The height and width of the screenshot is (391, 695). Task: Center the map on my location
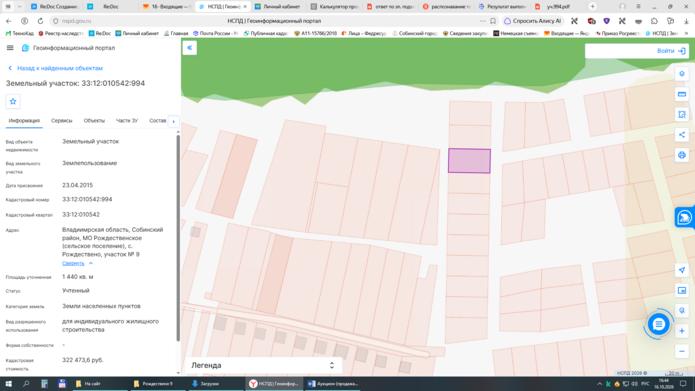tap(682, 270)
